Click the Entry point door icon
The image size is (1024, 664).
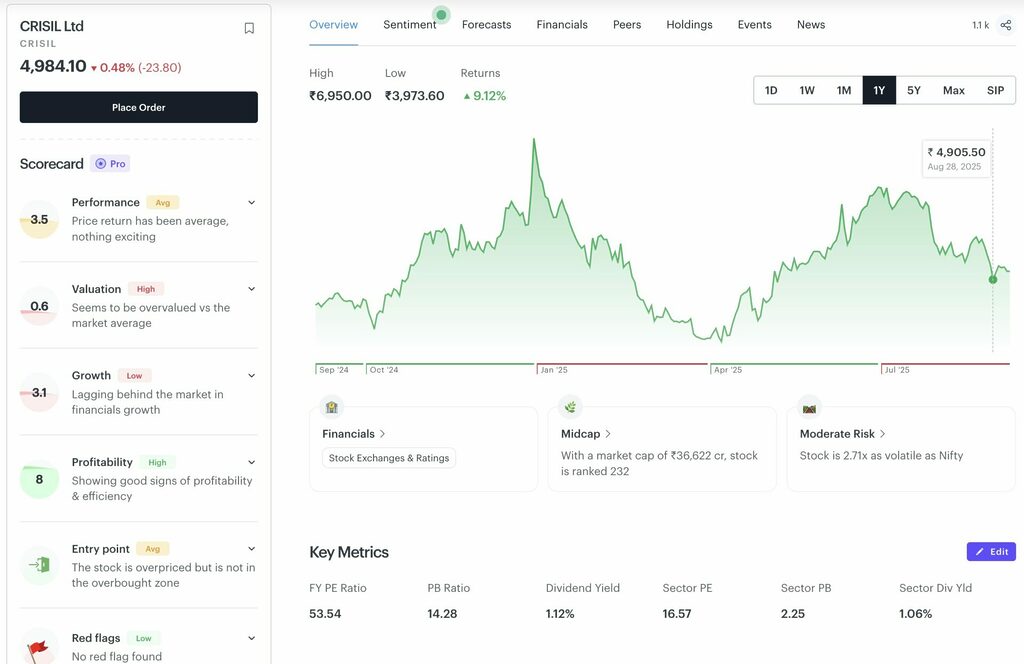coord(39,564)
